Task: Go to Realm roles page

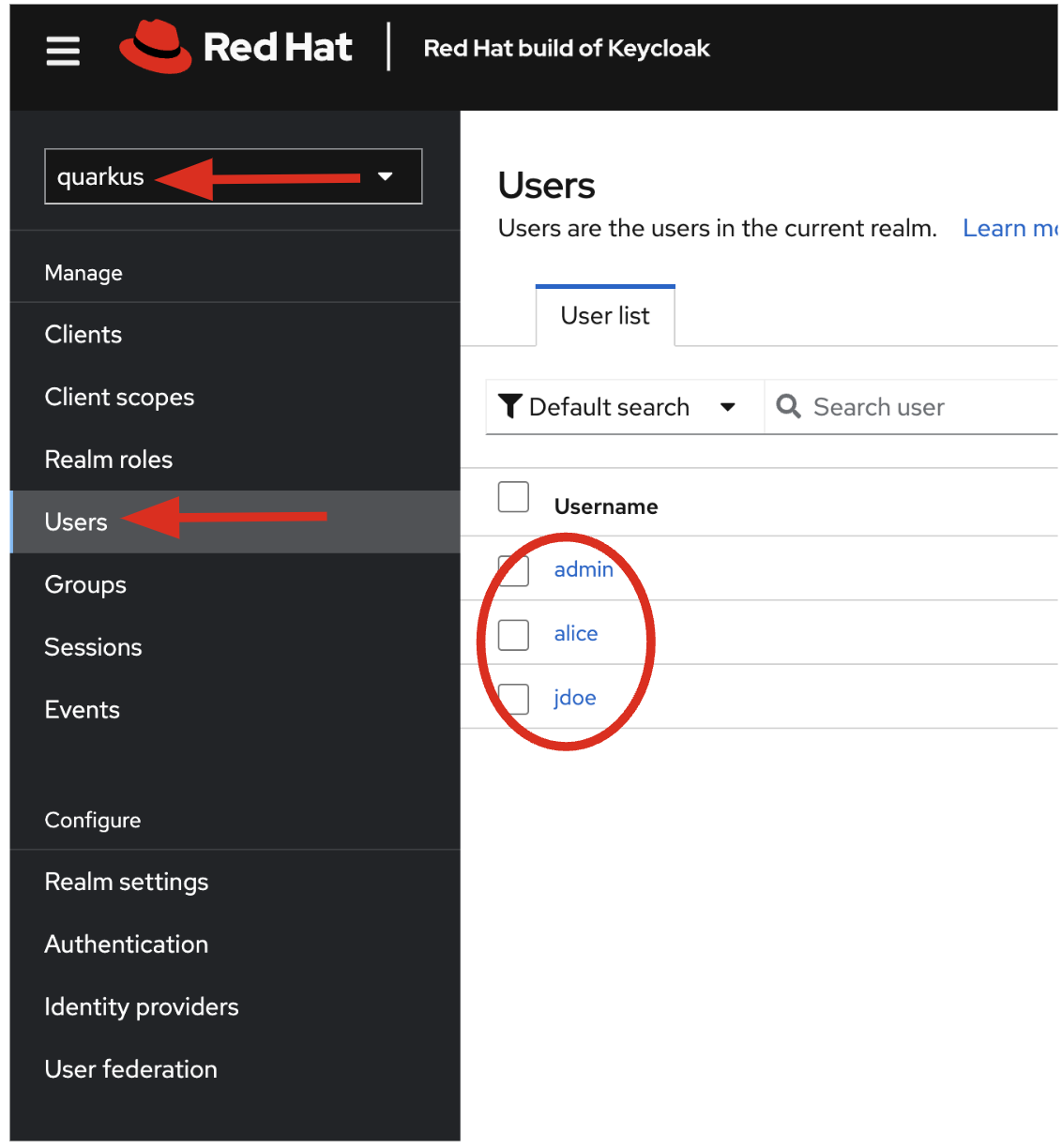Action: (109, 460)
